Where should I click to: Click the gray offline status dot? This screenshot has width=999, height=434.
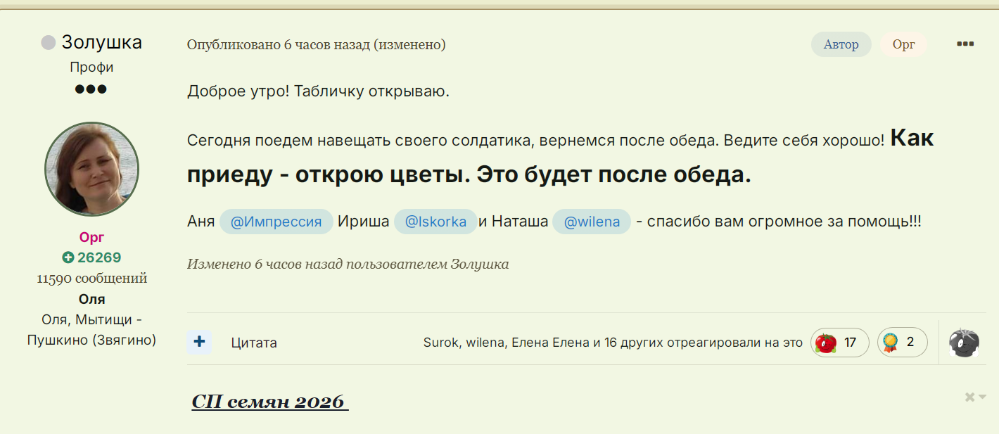(48, 43)
